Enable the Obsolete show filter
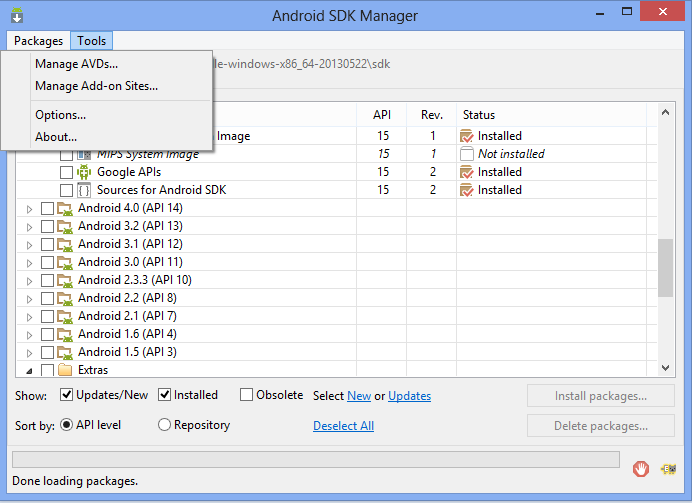 tap(246, 395)
